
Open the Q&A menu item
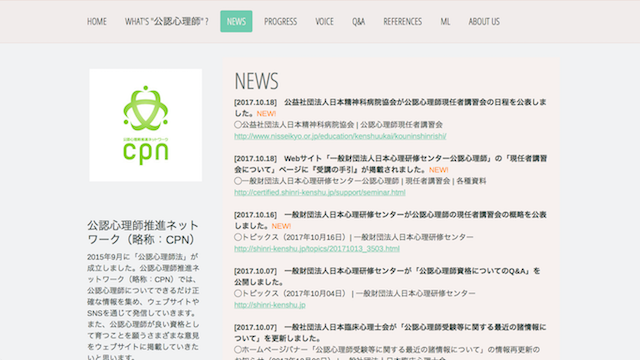click(x=358, y=21)
